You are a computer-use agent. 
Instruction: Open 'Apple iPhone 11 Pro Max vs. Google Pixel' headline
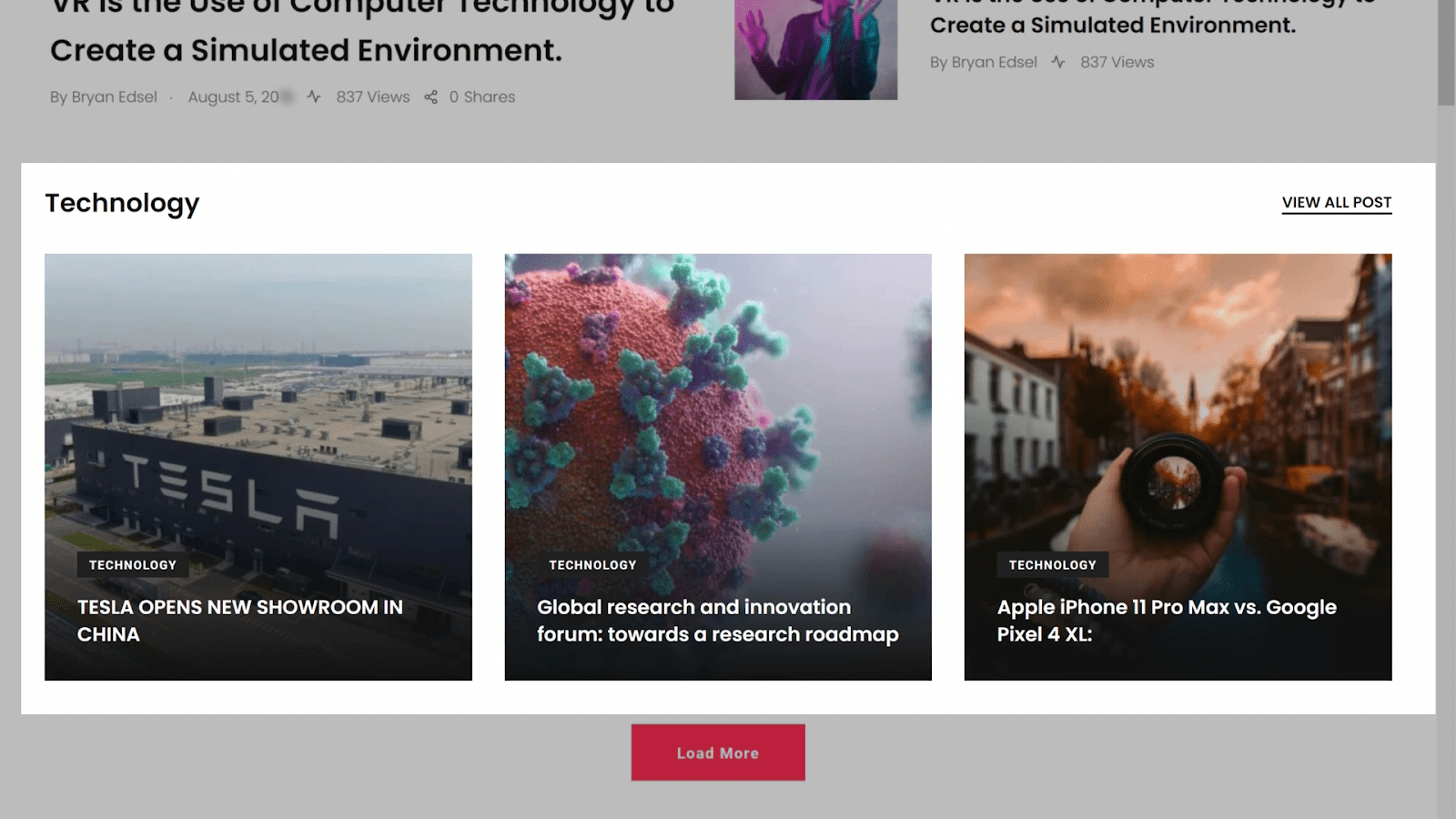tap(1167, 621)
